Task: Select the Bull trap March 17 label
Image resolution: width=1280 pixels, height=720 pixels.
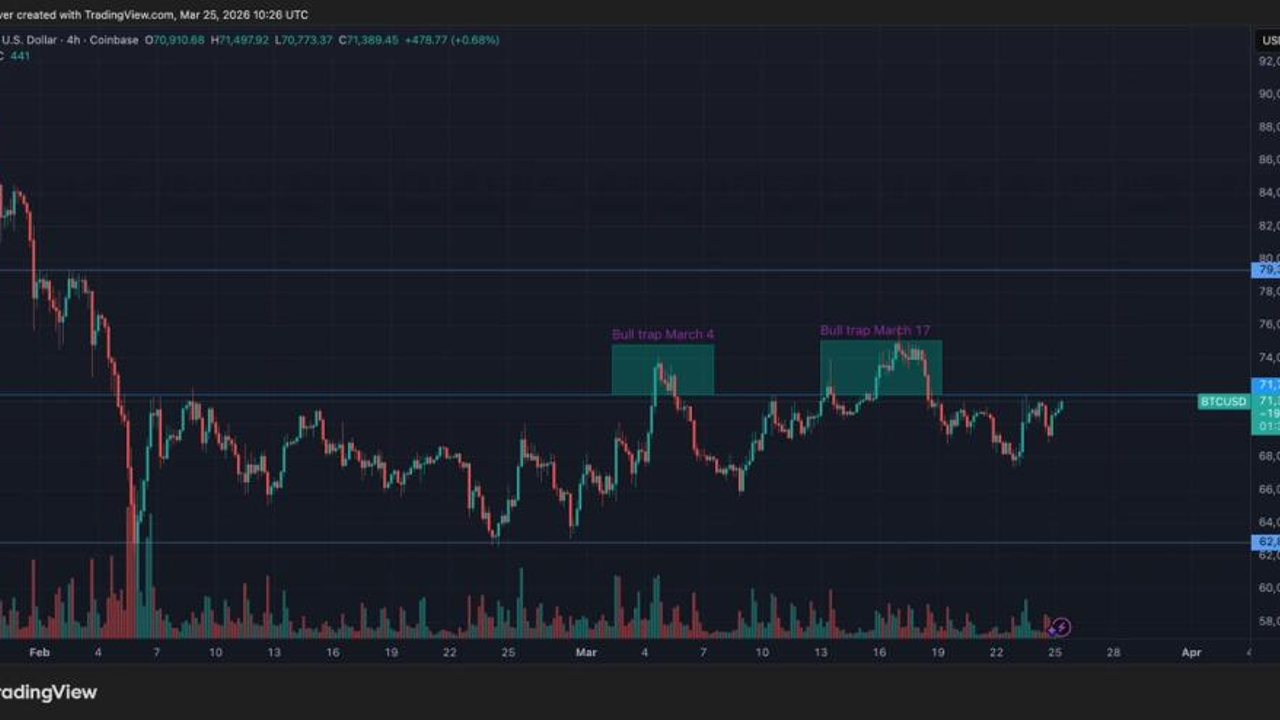Action: coord(880,330)
